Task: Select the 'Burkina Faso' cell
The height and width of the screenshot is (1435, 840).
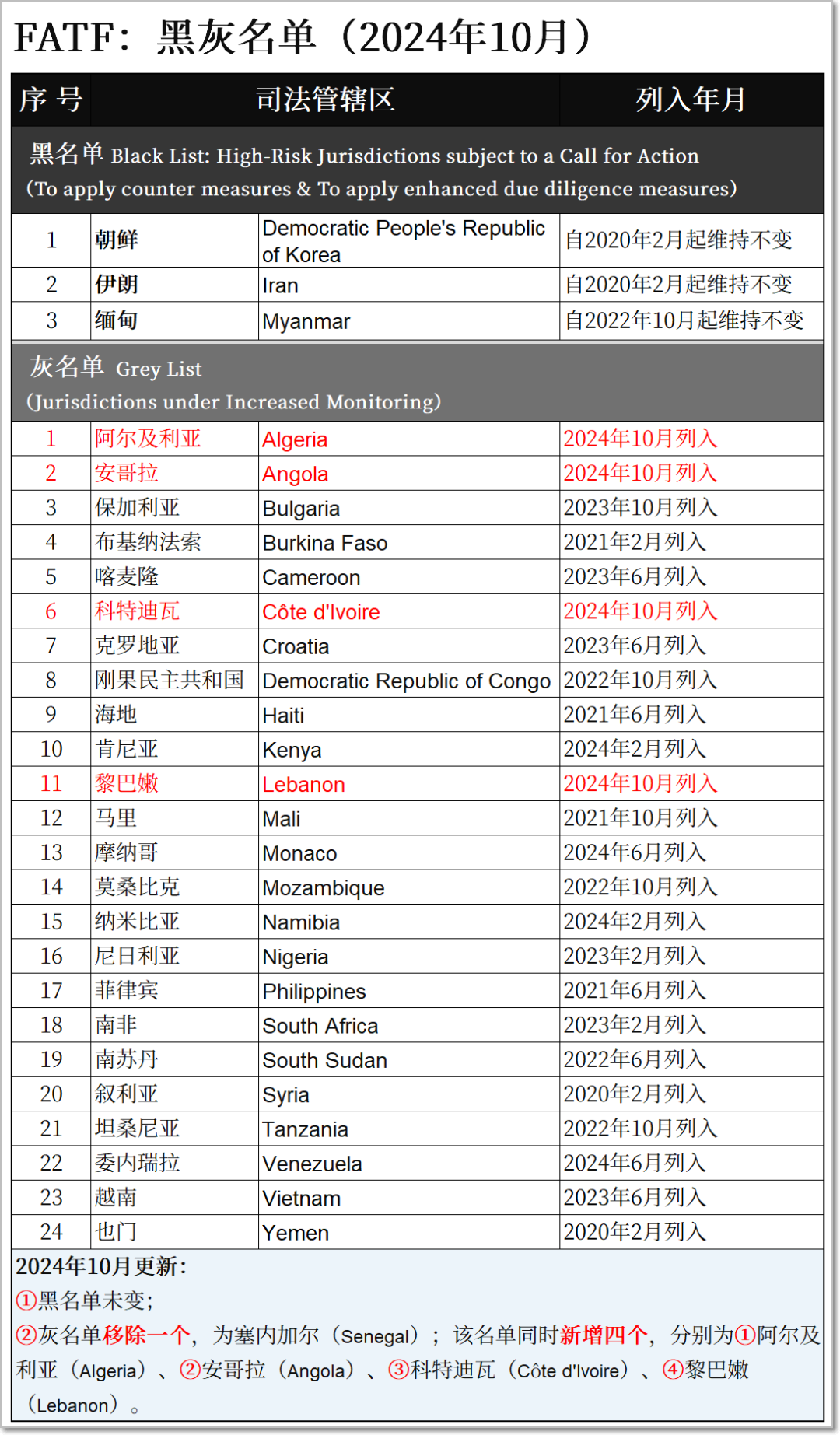Action: point(409,542)
